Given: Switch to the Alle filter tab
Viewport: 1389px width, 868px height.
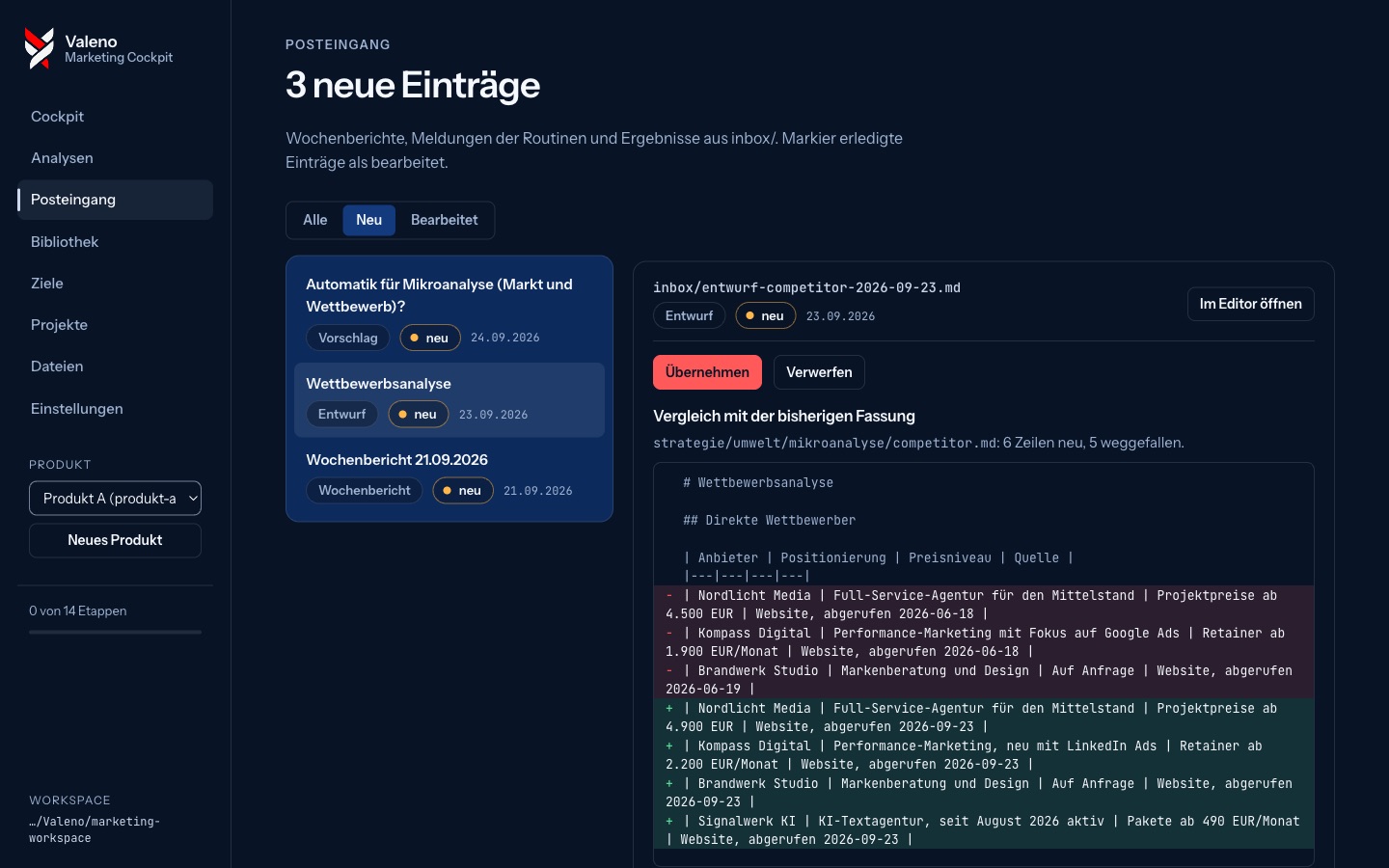Looking at the screenshot, I should pos(314,220).
